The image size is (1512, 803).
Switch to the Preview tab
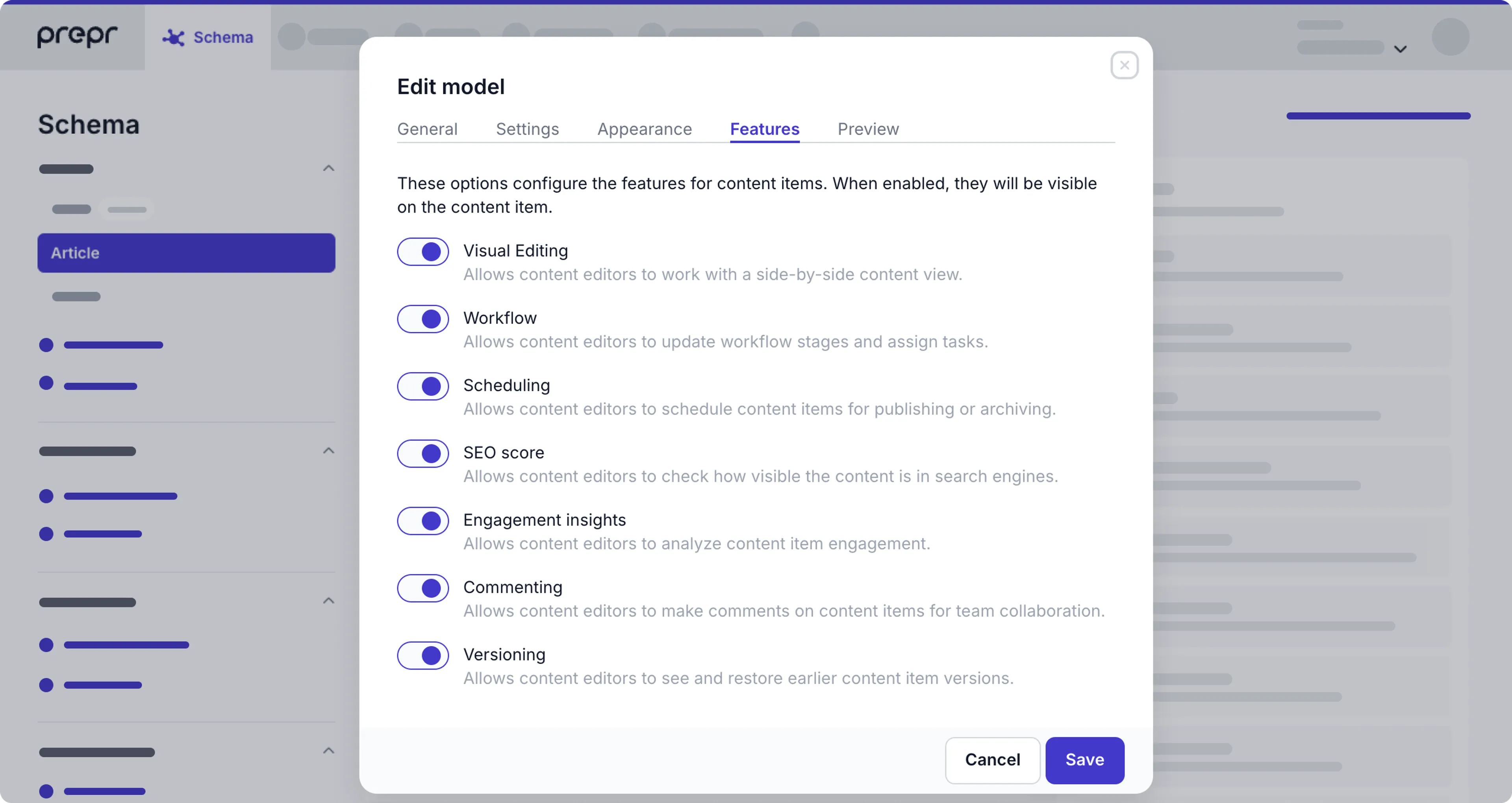(x=868, y=129)
